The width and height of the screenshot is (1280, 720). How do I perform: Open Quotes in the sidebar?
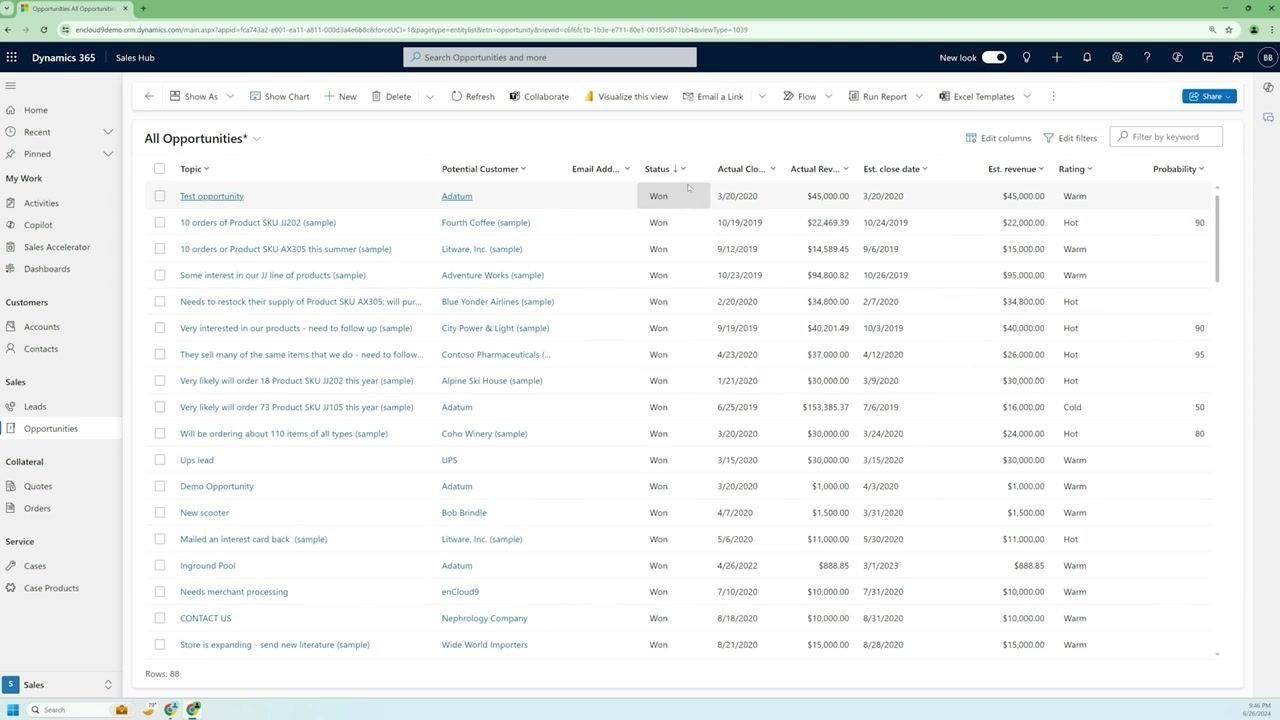[38, 486]
